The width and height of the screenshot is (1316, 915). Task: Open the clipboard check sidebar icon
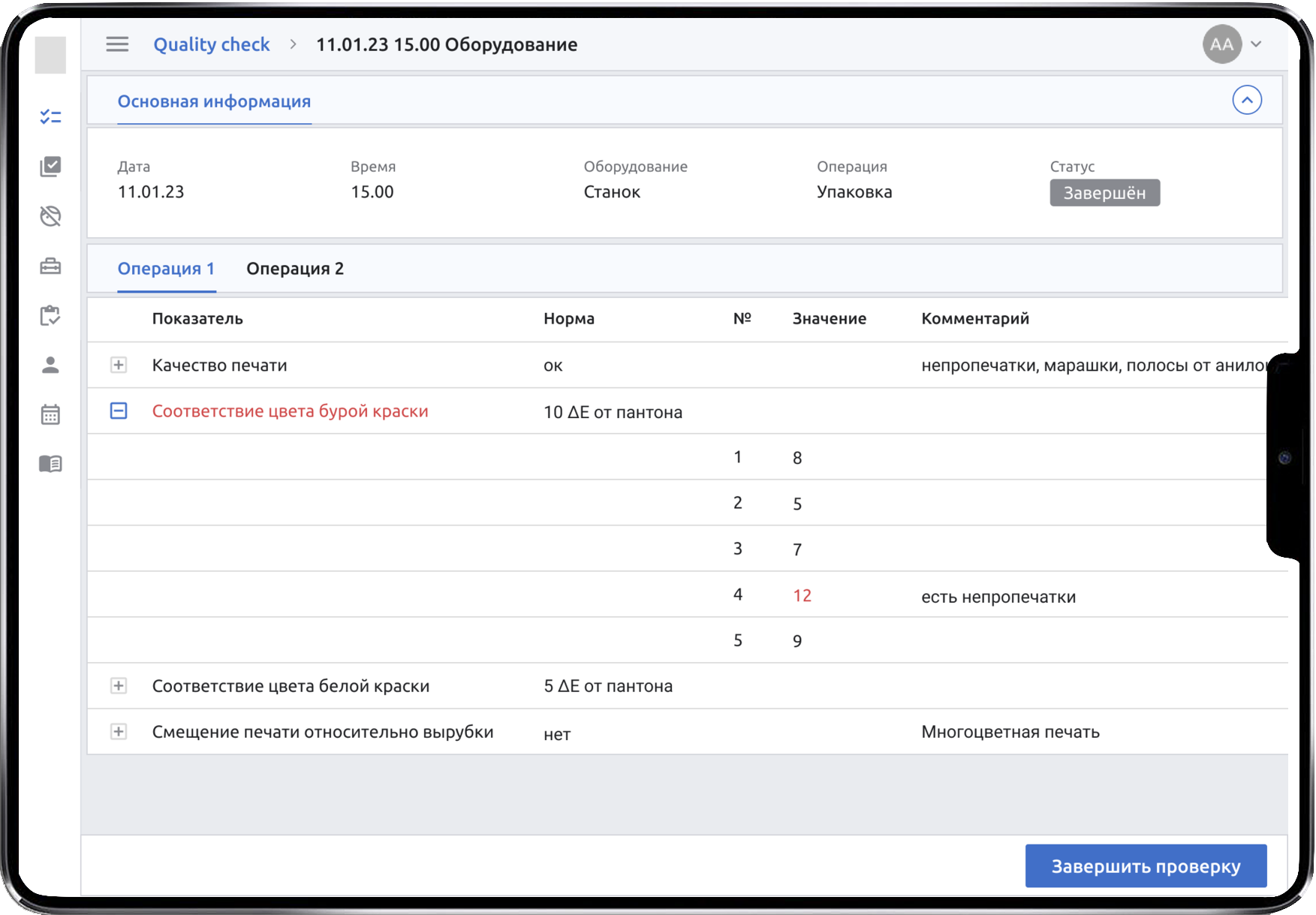(x=50, y=315)
